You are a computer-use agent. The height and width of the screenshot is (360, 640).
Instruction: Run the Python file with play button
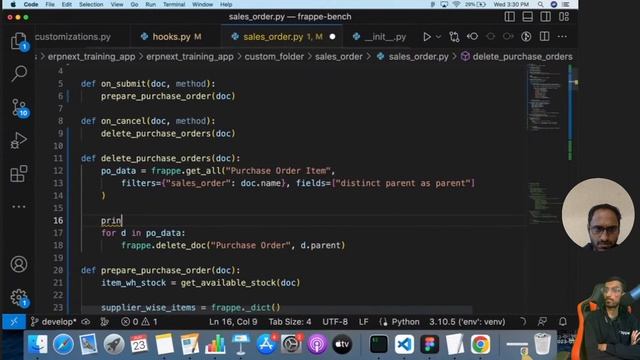coord(427,37)
